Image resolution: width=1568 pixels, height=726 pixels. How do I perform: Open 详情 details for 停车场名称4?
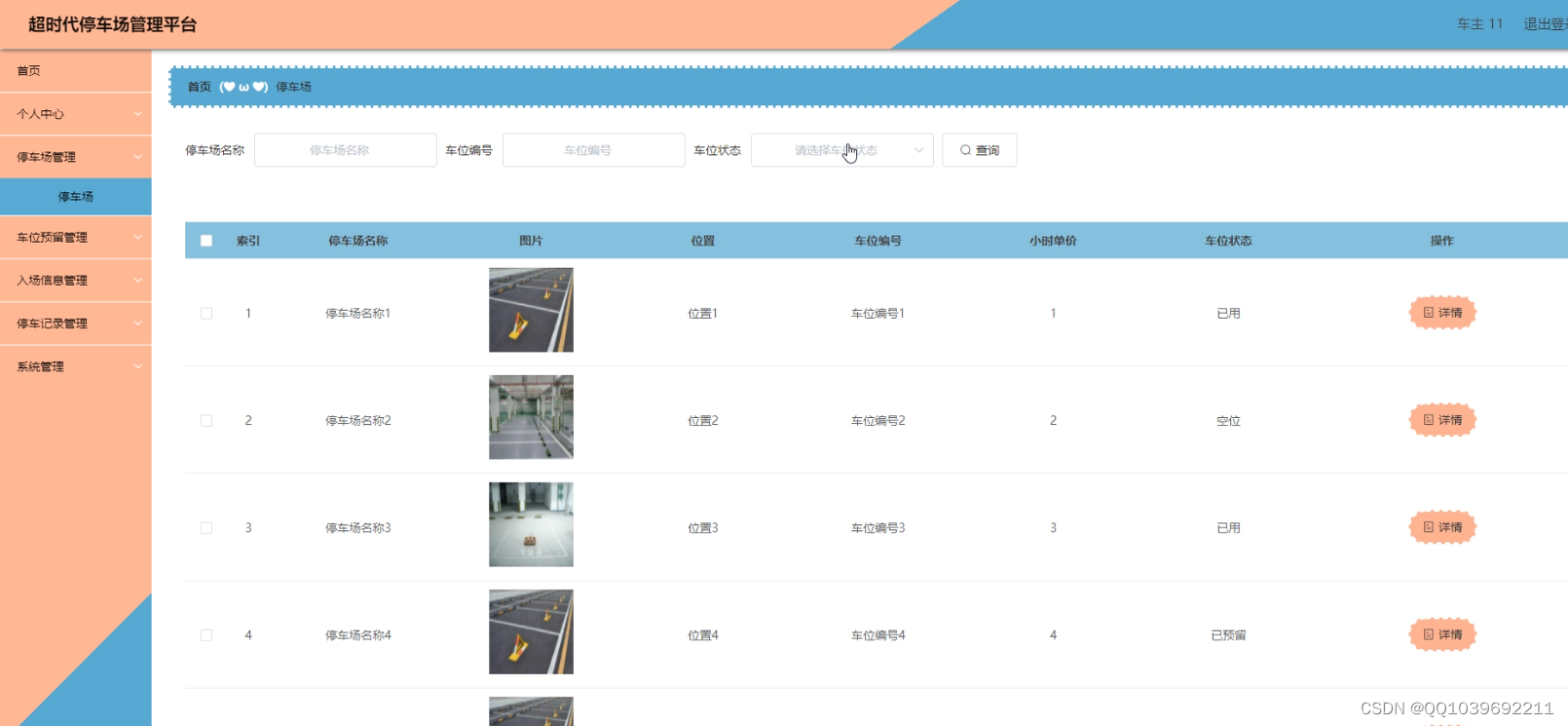pos(1442,634)
